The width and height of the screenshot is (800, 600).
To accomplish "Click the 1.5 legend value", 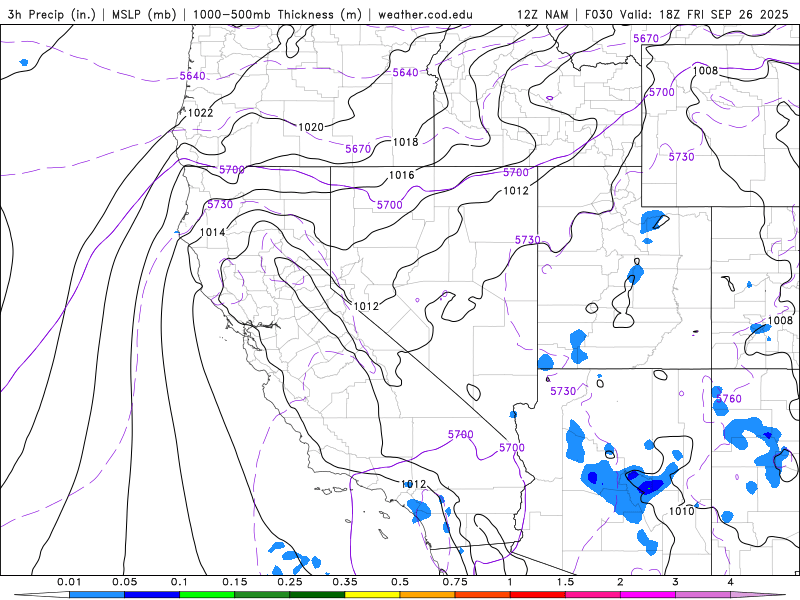I will [x=565, y=582].
